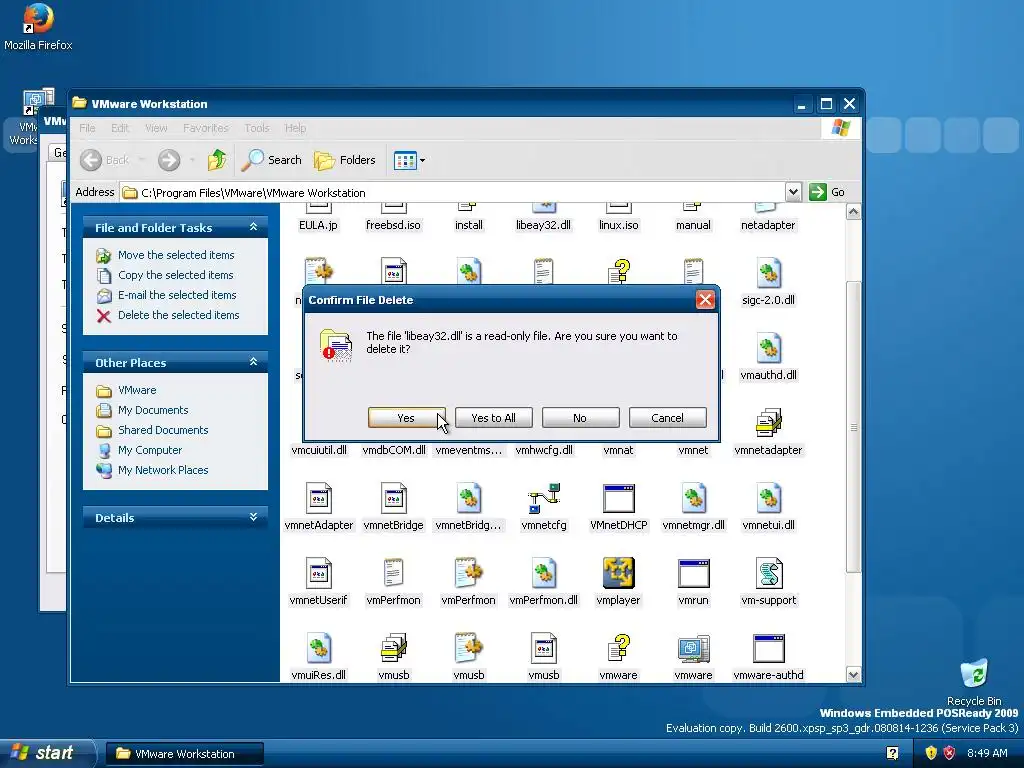Open the Tools menu
1024x768 pixels.
click(x=257, y=128)
